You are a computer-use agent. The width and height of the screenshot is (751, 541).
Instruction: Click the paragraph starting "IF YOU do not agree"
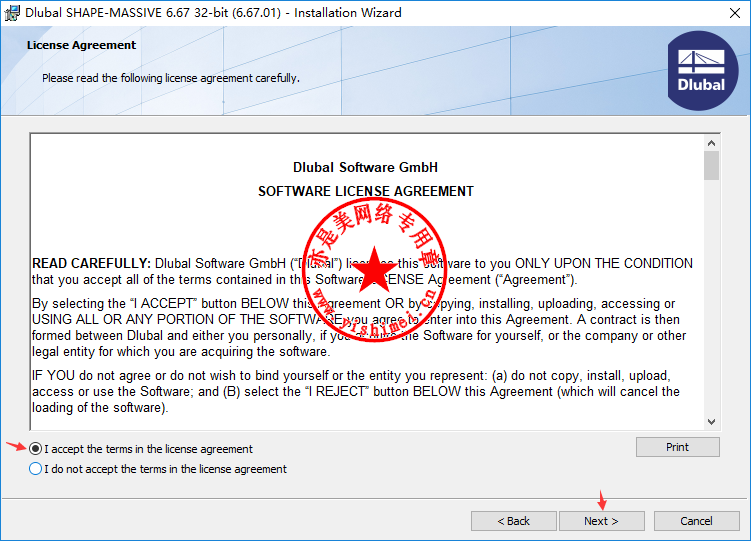click(x=356, y=392)
